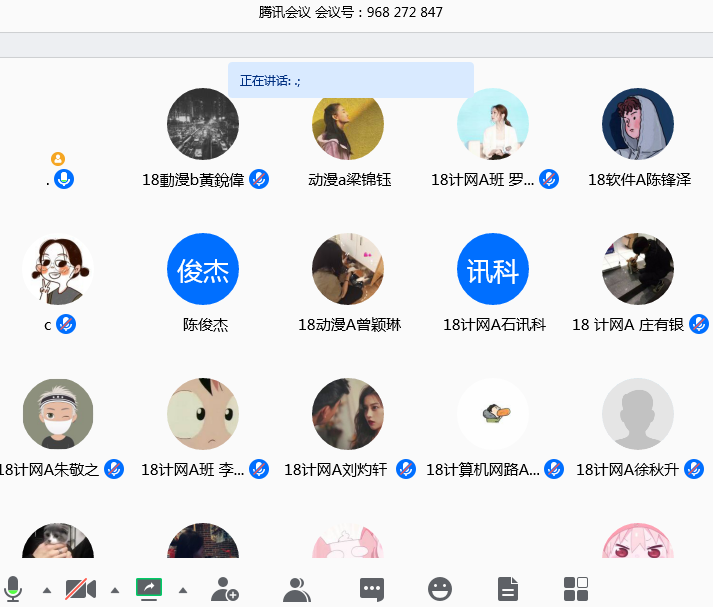Image resolution: width=713 pixels, height=607 pixels.
Task: Mute the microphone in the bottom toolbar
Action: click(x=13, y=589)
